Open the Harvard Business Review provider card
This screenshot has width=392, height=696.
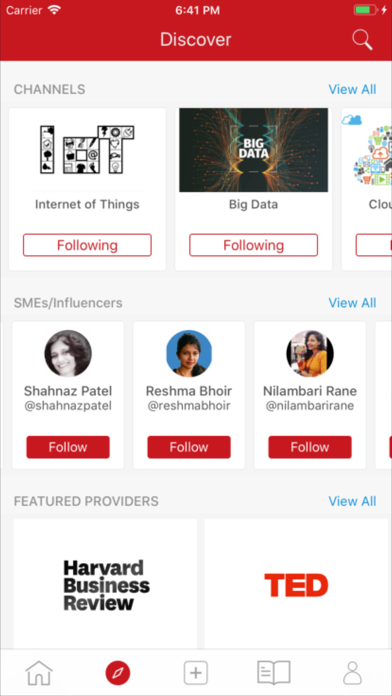click(x=105, y=584)
